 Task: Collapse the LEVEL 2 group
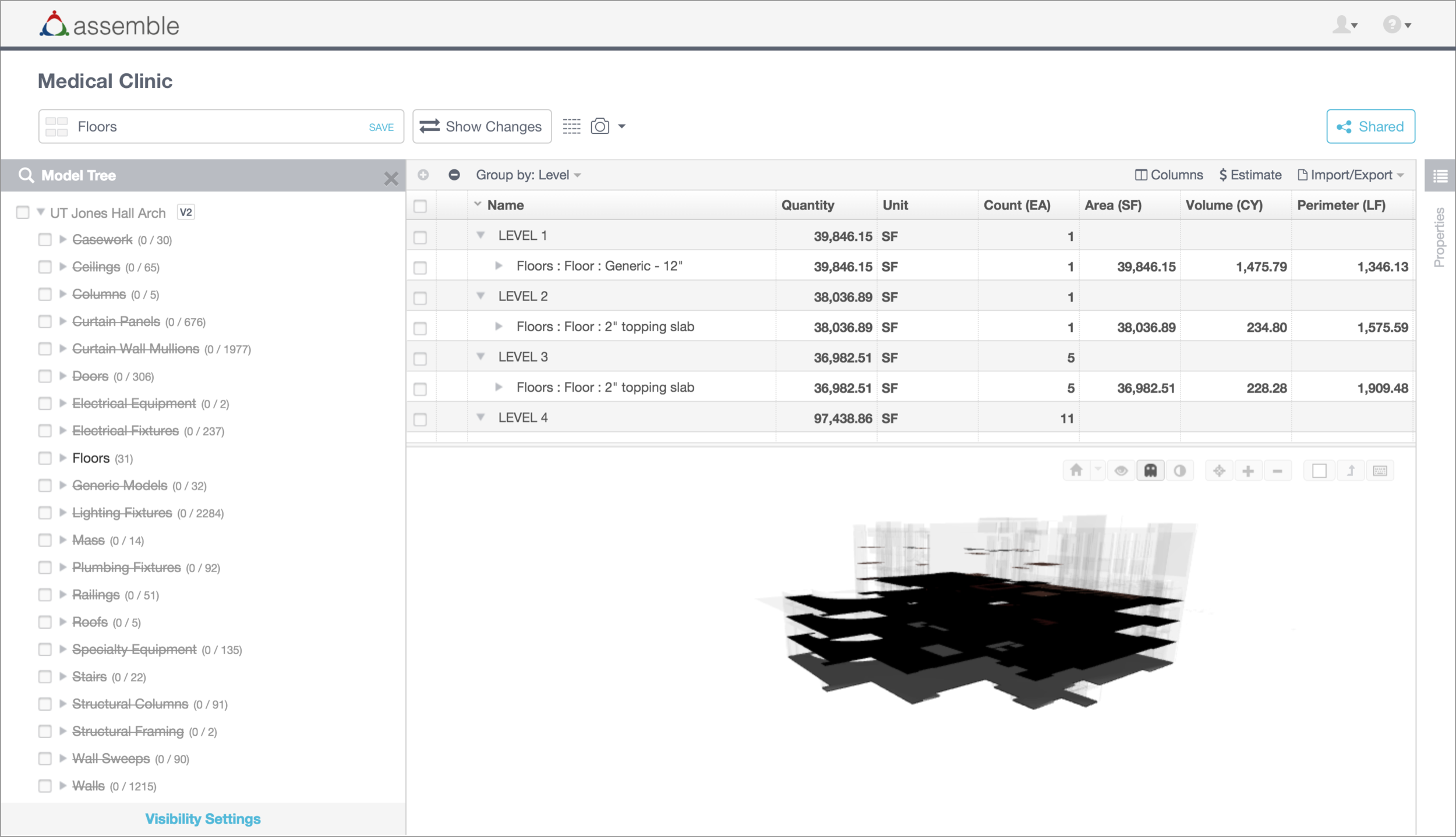481,296
